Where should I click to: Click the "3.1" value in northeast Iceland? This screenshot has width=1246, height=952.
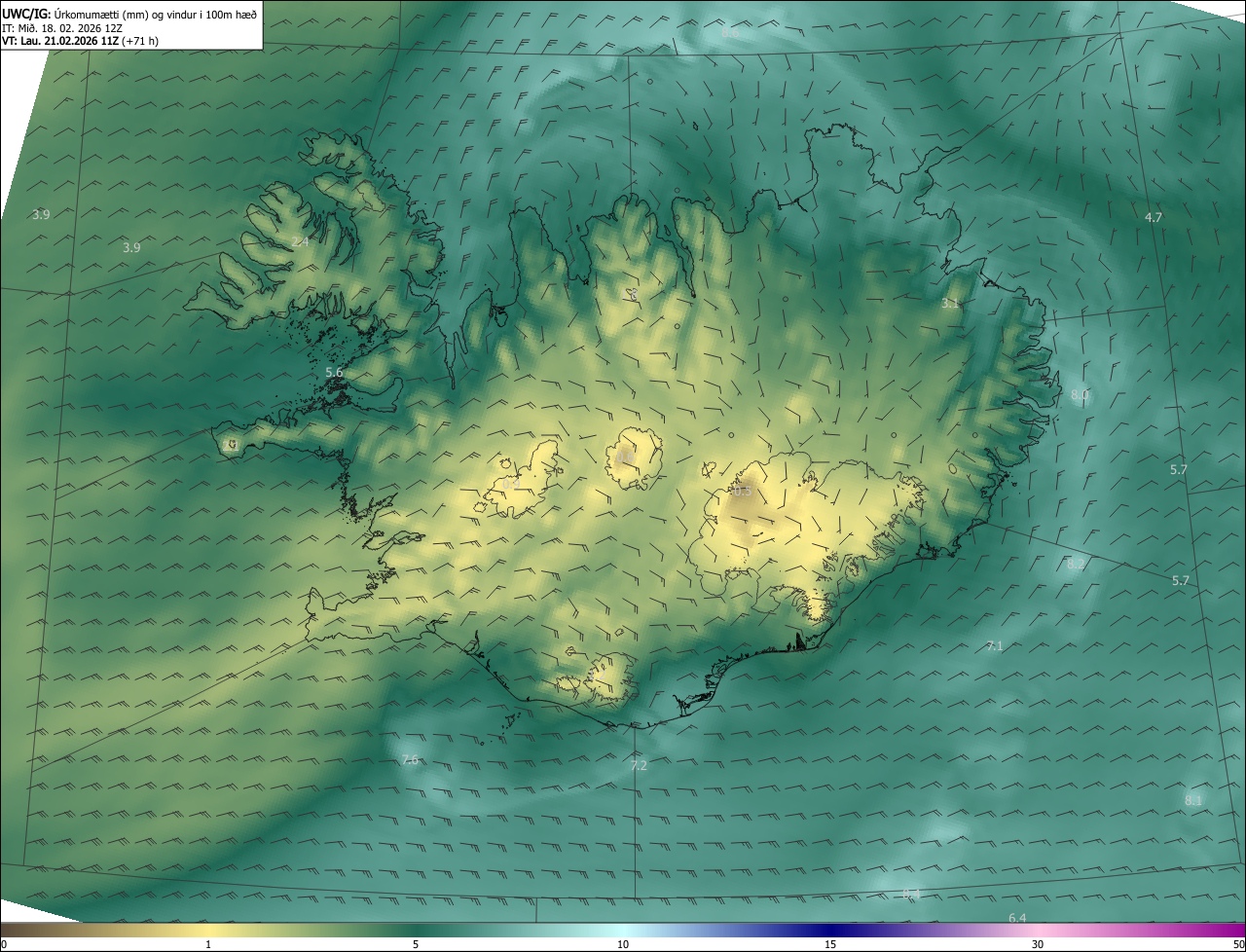pos(950,304)
